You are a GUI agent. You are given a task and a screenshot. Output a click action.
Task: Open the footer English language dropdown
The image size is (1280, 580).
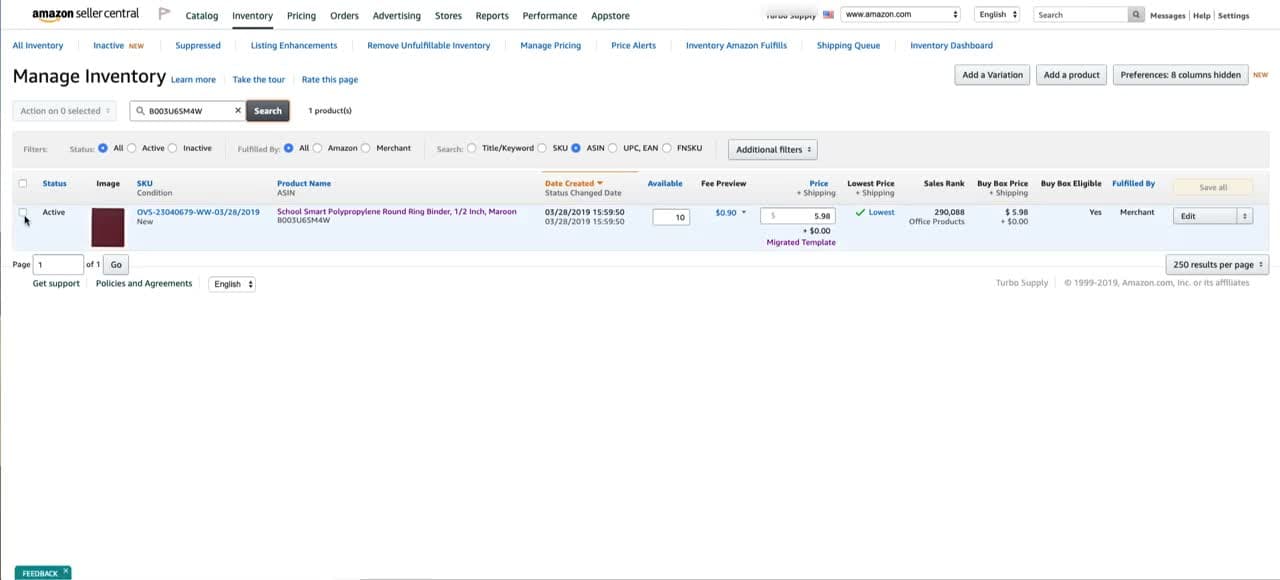pos(232,284)
